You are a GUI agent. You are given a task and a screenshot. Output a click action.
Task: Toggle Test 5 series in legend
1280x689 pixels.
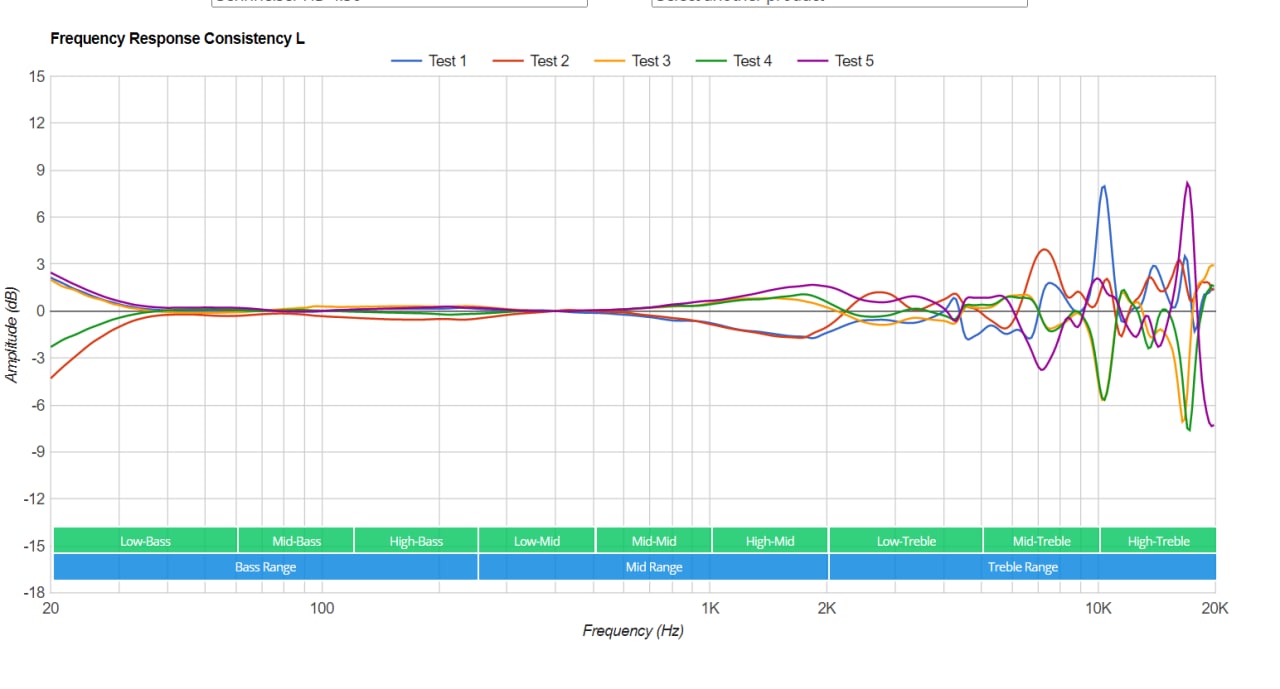click(836, 61)
